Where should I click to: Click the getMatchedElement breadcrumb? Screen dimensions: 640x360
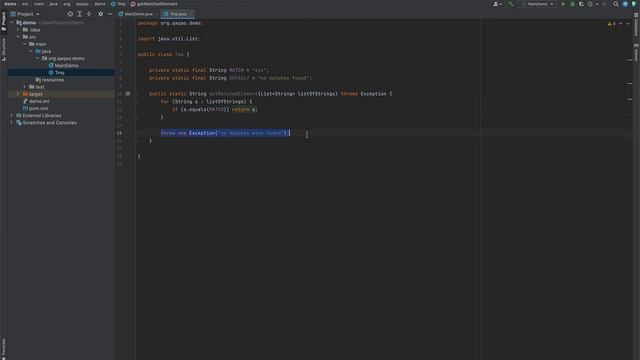coord(154,4)
